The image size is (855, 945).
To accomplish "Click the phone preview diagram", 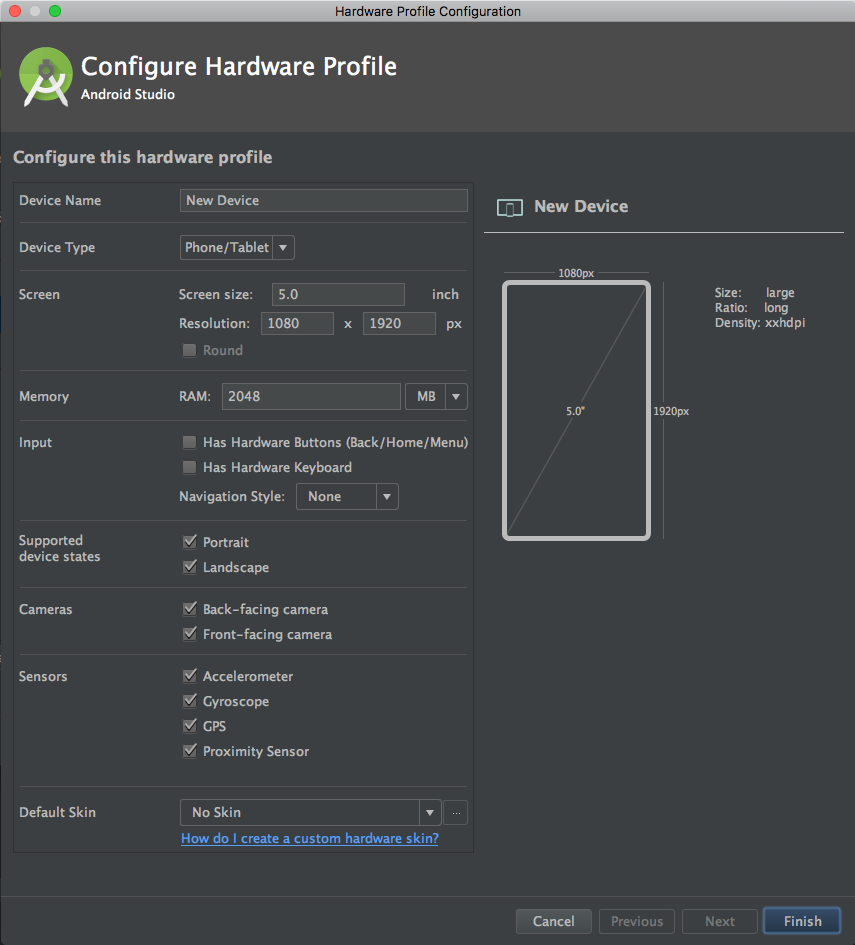I will click(x=576, y=410).
